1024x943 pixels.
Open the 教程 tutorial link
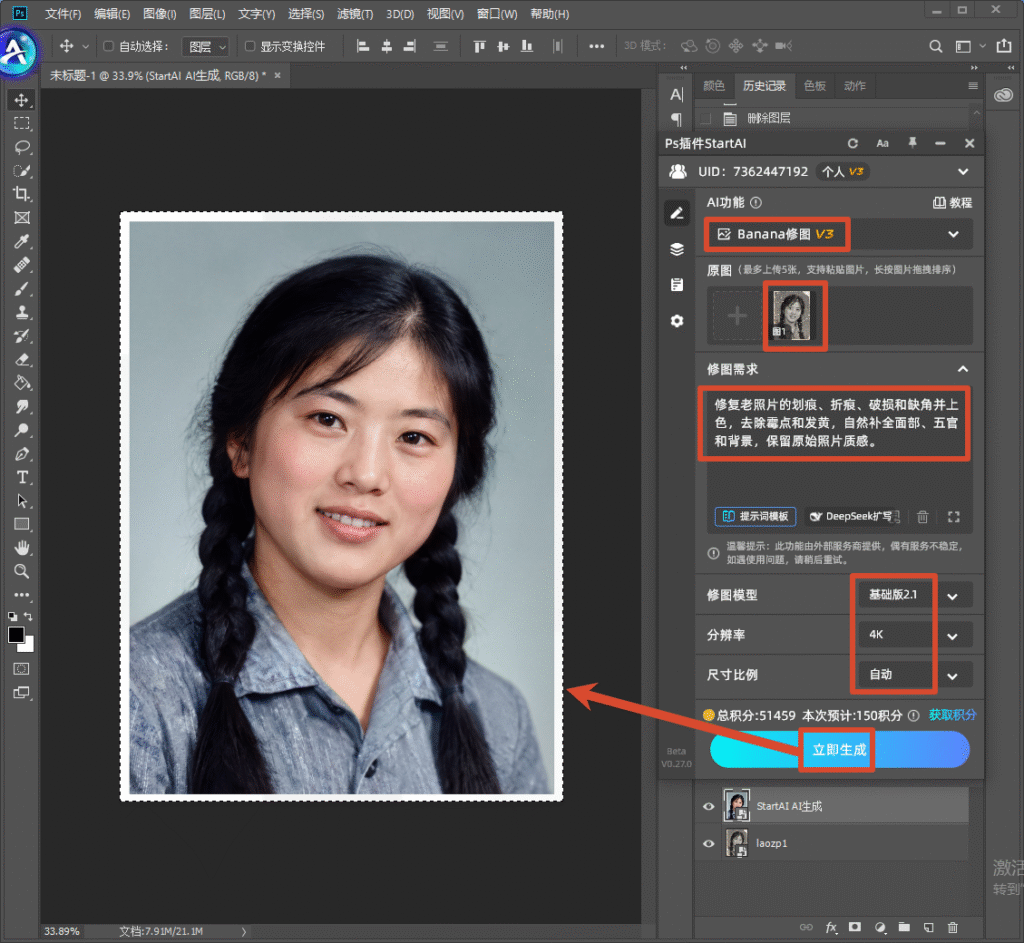pyautogui.click(x=952, y=203)
